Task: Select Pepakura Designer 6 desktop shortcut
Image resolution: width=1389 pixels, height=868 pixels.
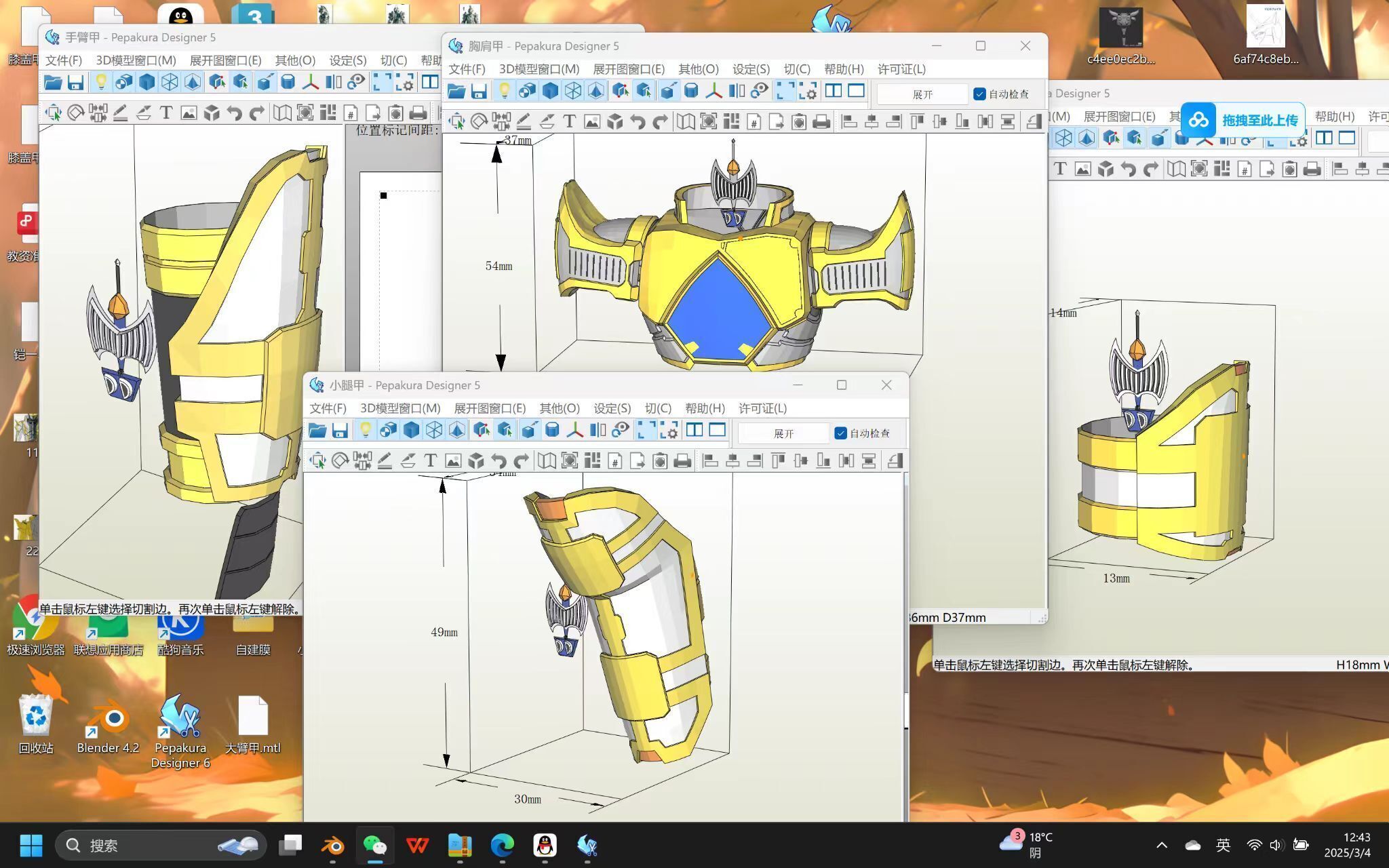Action: point(180,731)
